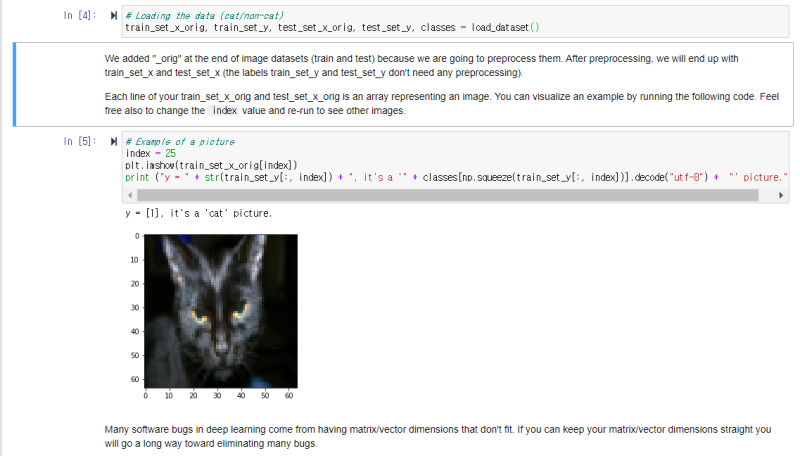Click the print statement code line

[x=456, y=178]
